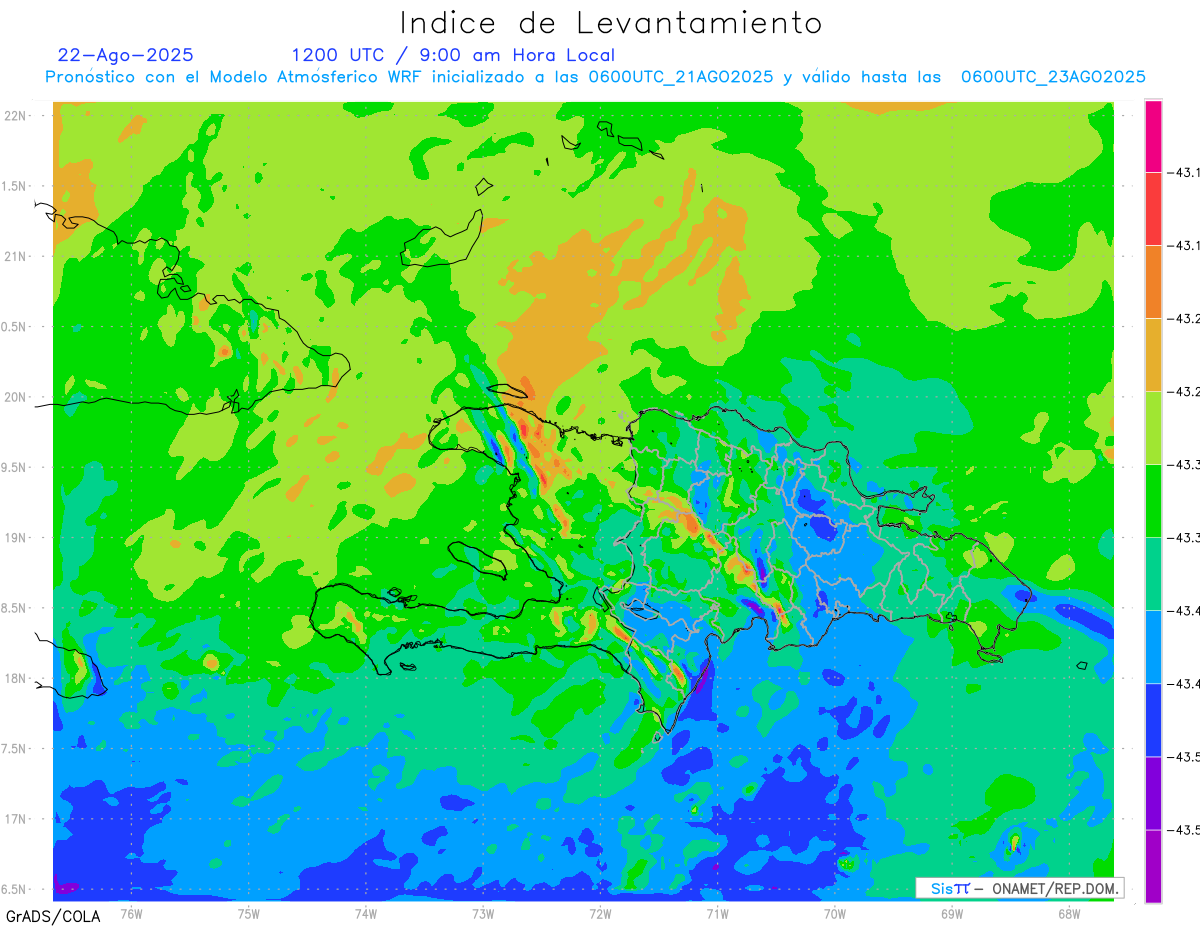
Task: Click the '17N' latitude label
Action: (x=14, y=819)
